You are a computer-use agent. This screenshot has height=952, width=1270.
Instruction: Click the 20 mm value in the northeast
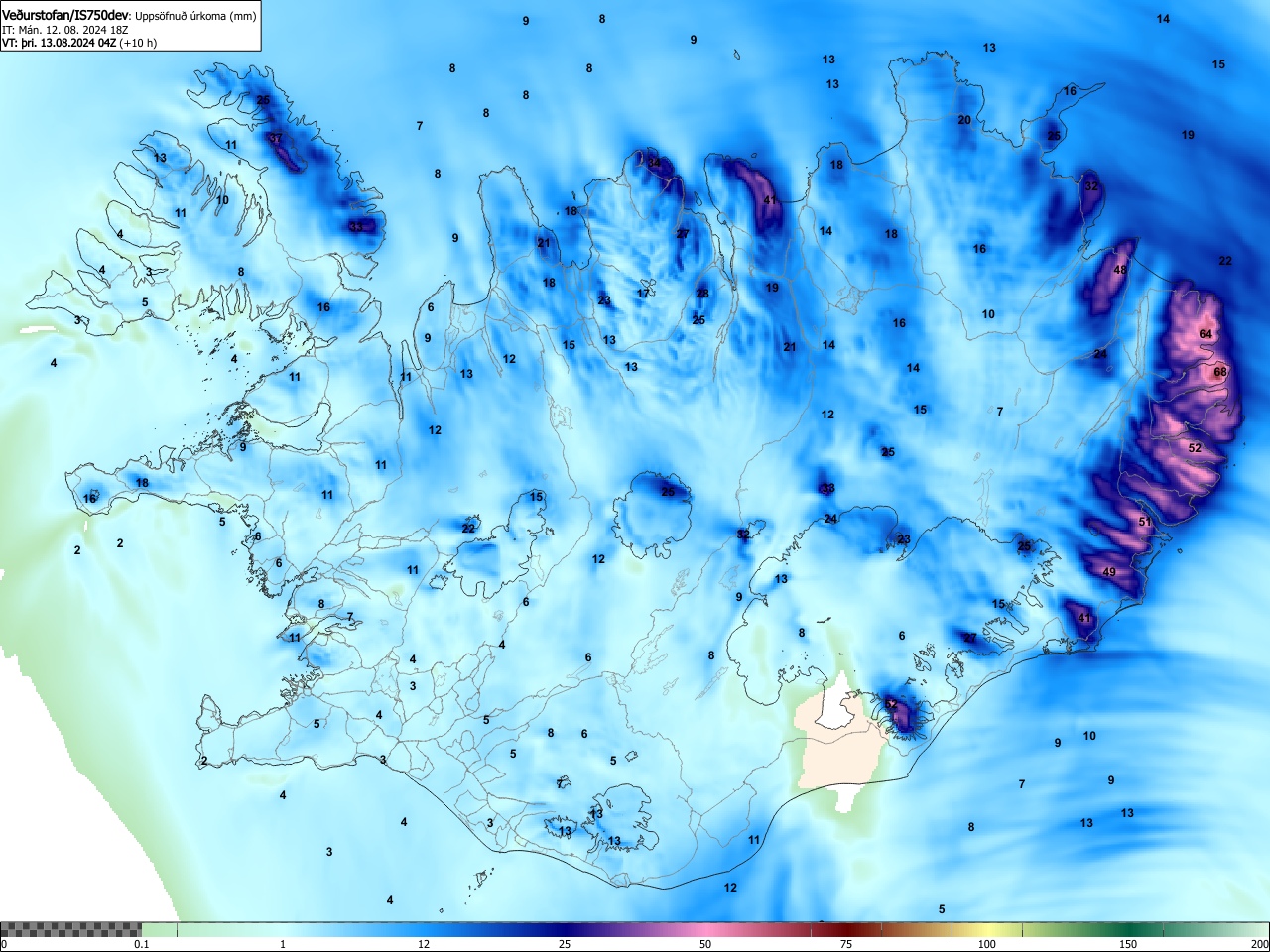point(964,120)
